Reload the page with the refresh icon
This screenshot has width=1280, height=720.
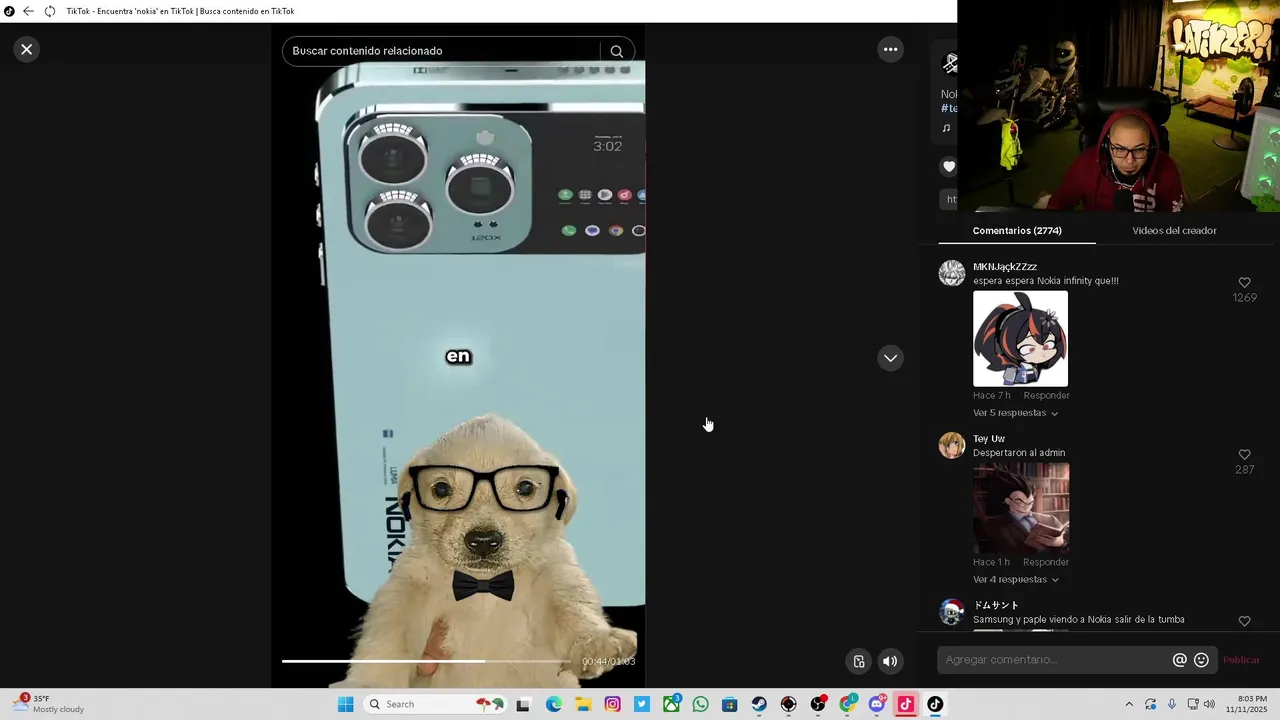(50, 11)
